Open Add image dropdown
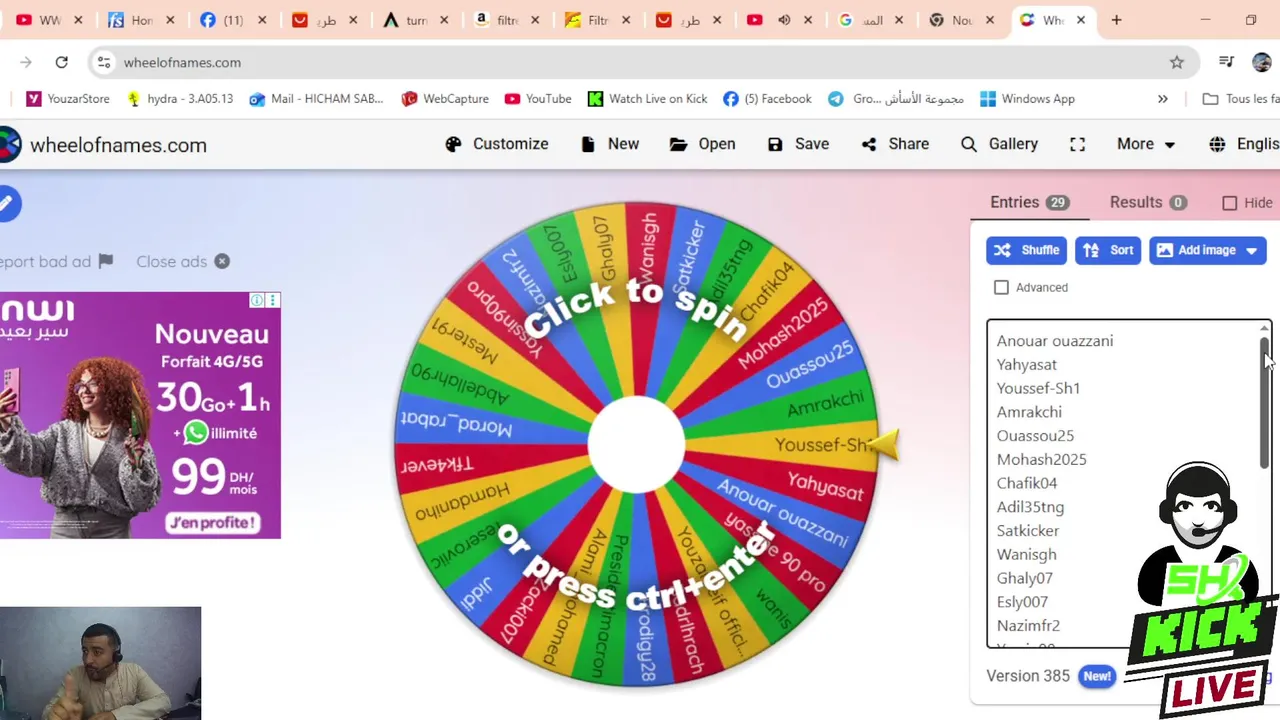The width and height of the screenshot is (1280, 720). tap(1208, 250)
